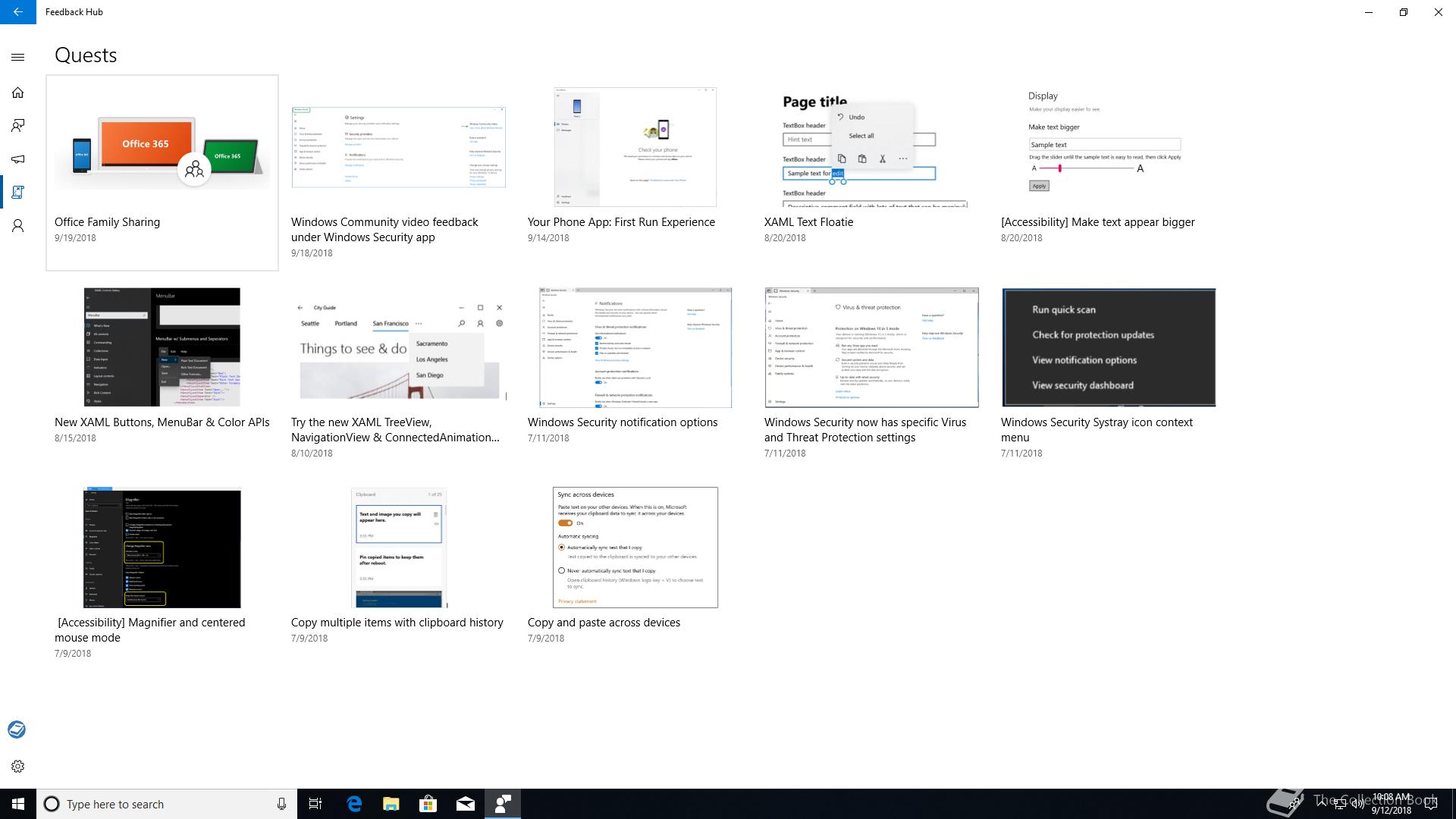Open Your Phone App quest thumbnail
The image size is (1456, 819).
(x=635, y=147)
